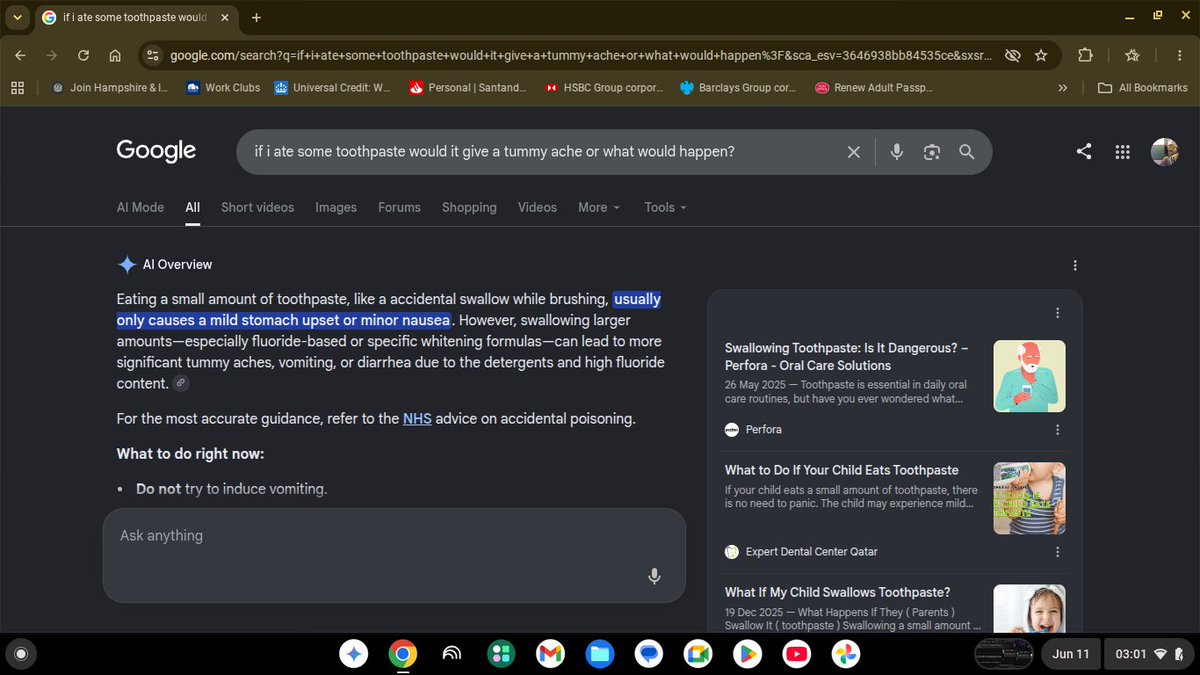1200x675 pixels.
Task: Open the NHS hyperlink
Action: tap(417, 419)
